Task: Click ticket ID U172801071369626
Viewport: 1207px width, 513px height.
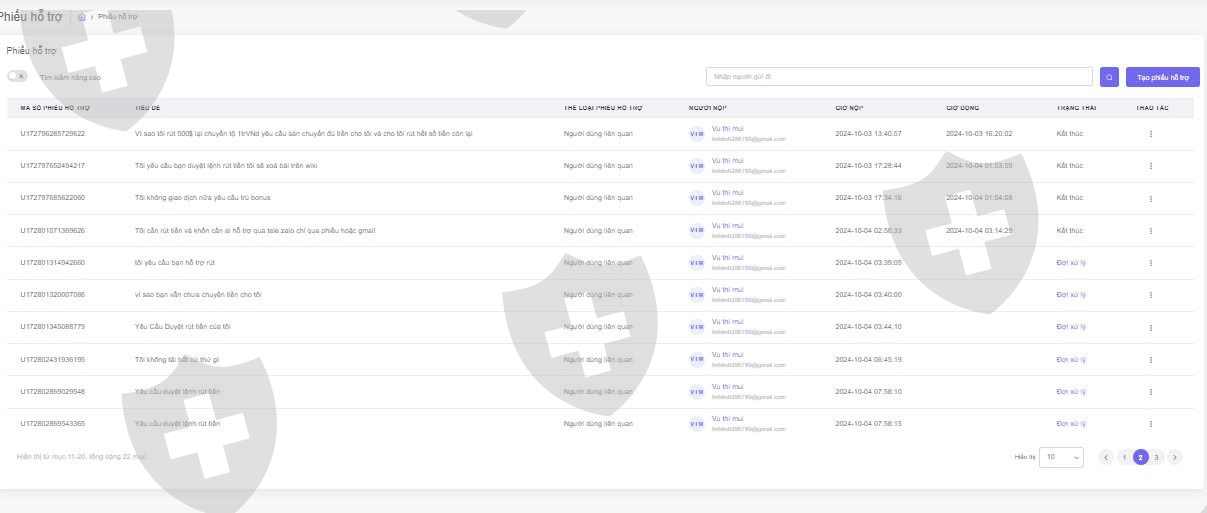Action: (x=53, y=231)
